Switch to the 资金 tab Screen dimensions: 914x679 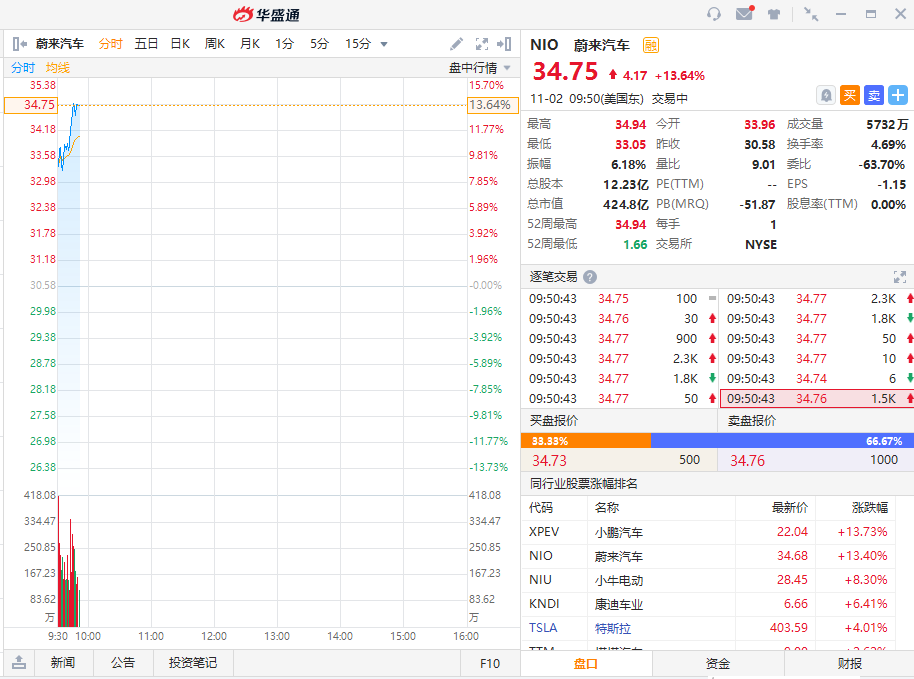717,664
